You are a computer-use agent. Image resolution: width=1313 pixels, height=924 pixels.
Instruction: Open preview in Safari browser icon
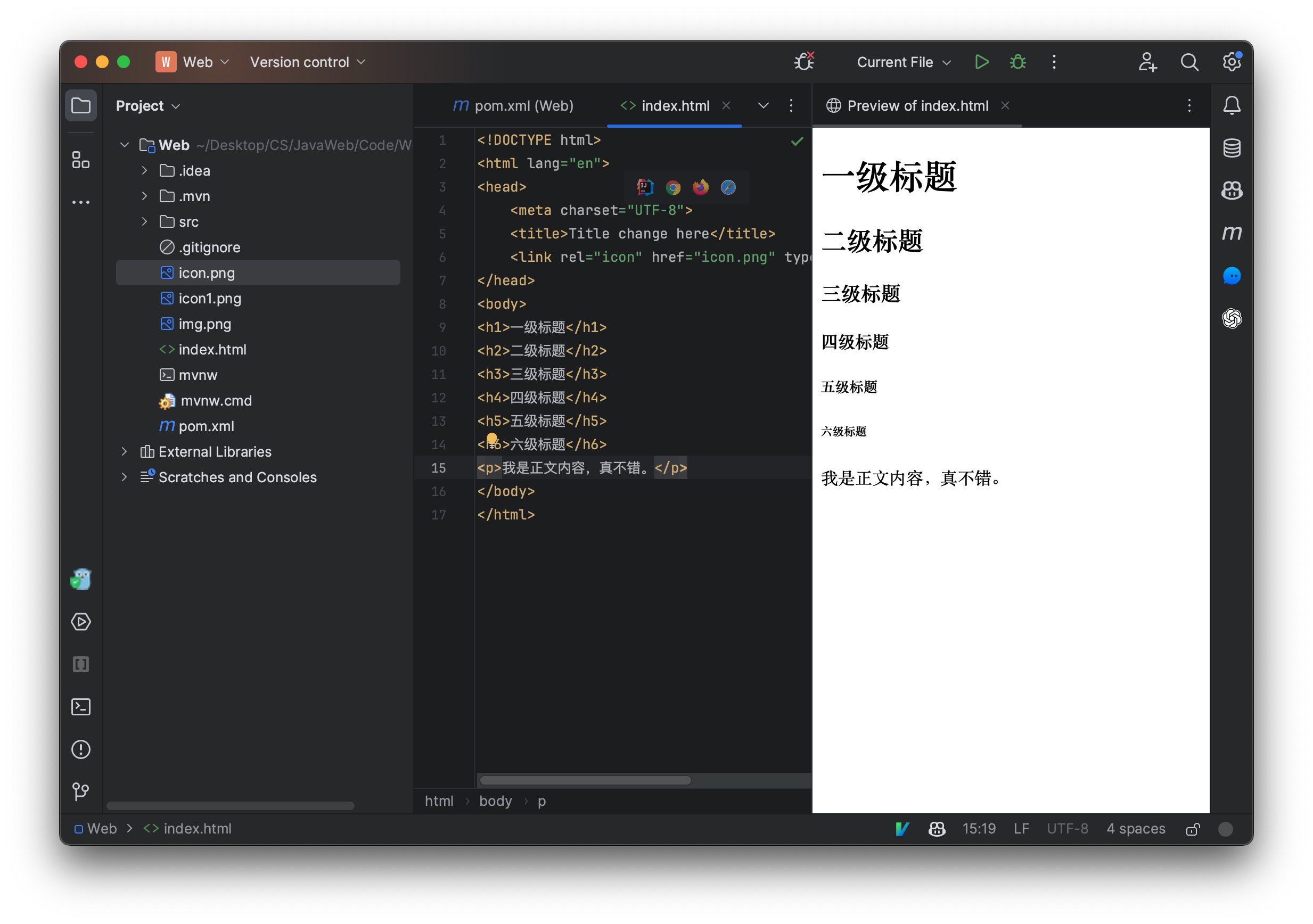[x=728, y=187]
